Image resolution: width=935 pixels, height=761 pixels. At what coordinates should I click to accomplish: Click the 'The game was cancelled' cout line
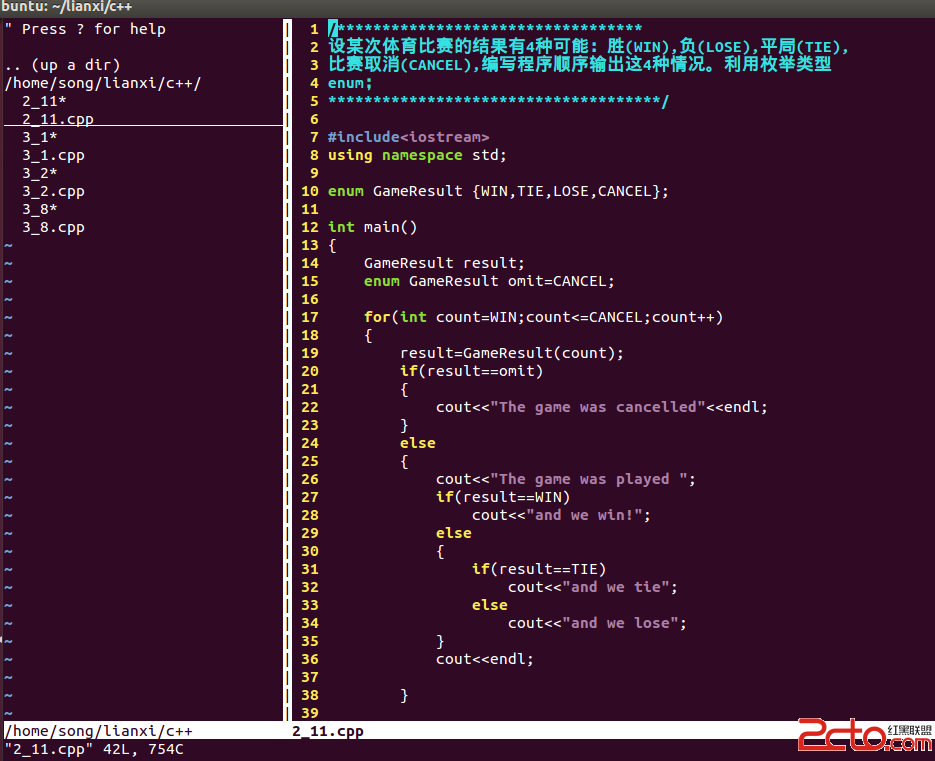pyautogui.click(x=602, y=407)
